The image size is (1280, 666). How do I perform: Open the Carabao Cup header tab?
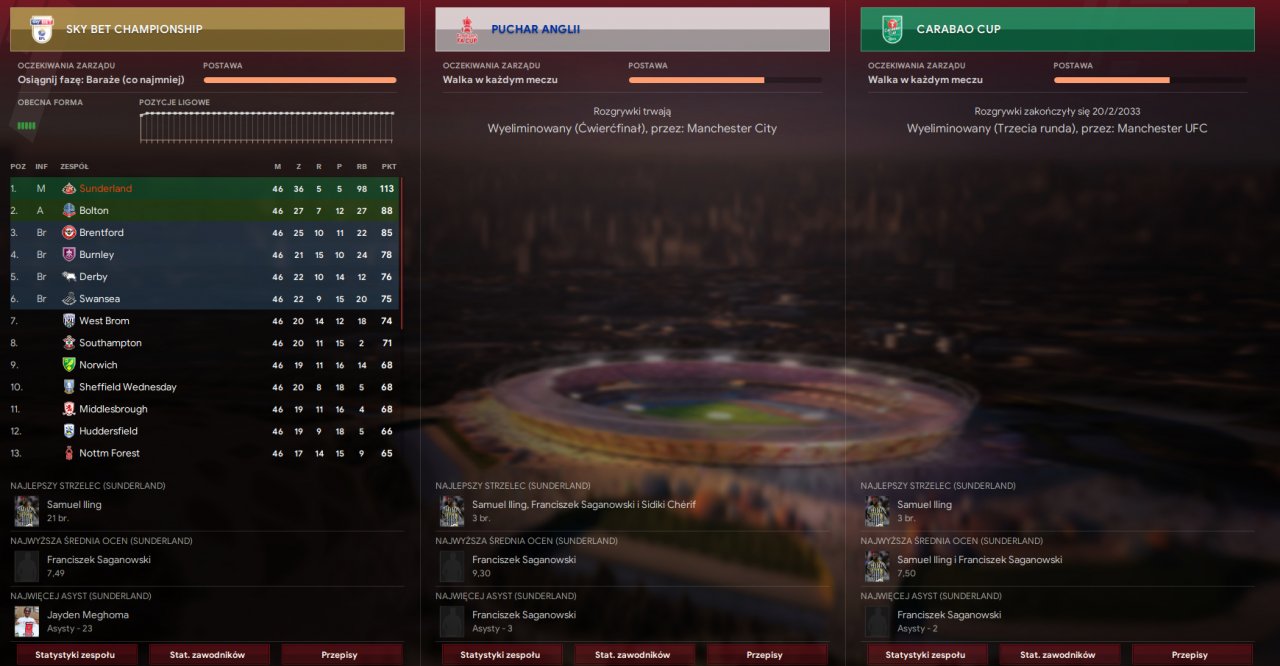tap(1057, 29)
